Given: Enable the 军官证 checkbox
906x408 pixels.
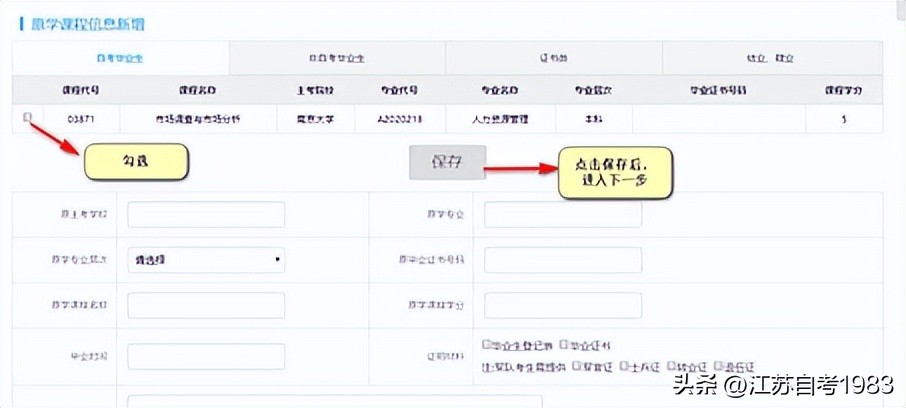Looking at the screenshot, I should pos(577,365).
